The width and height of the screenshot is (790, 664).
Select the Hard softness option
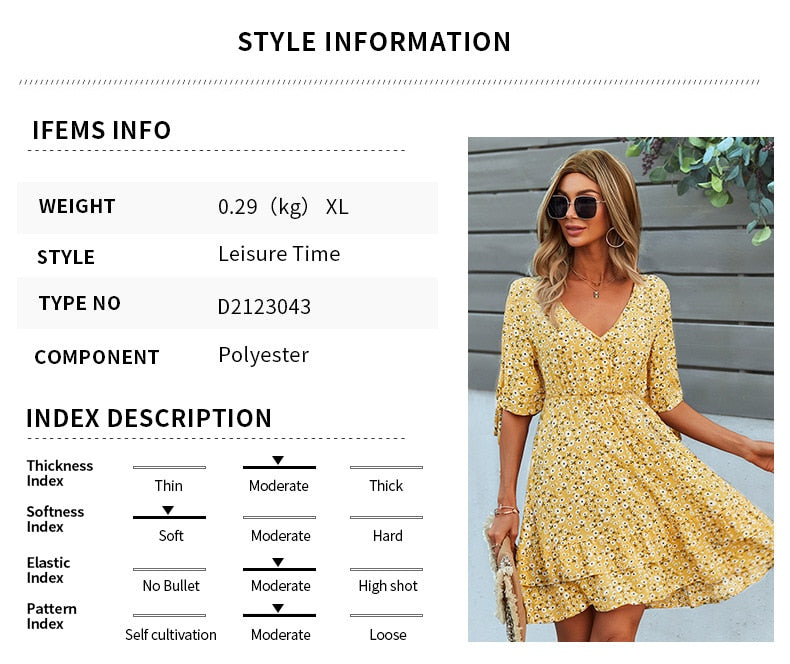click(387, 536)
